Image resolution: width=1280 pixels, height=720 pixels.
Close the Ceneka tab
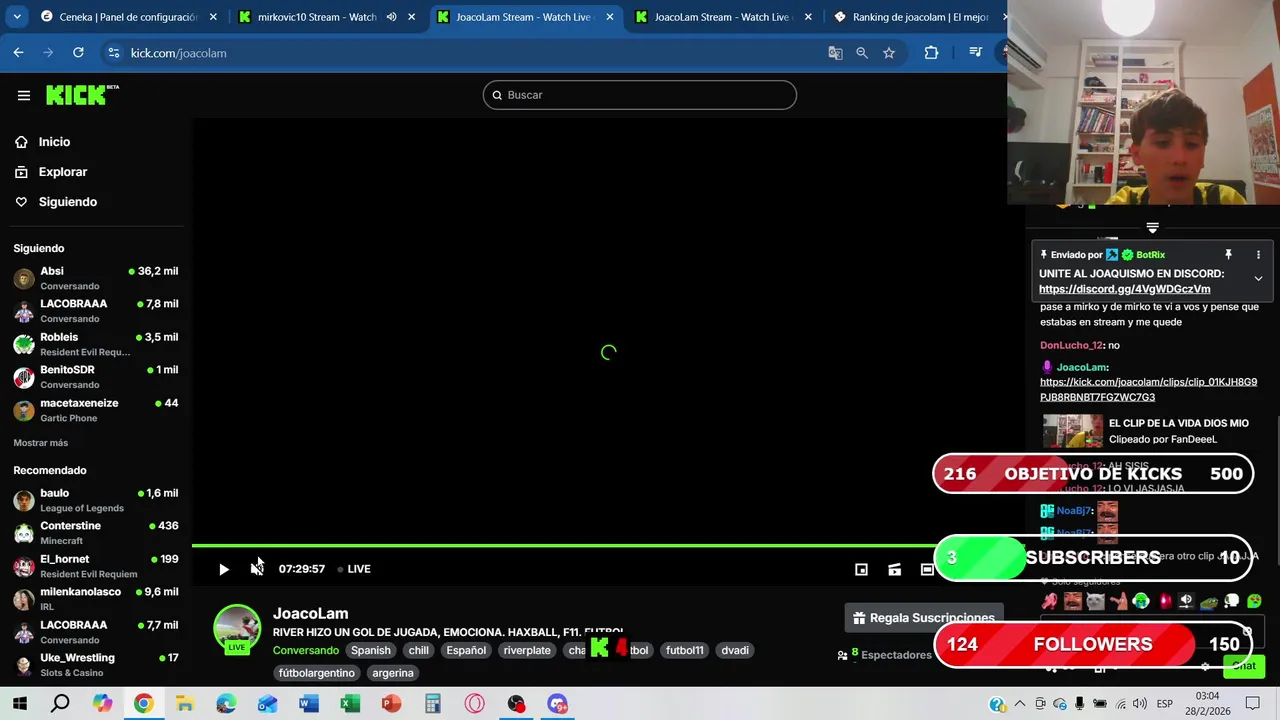pyautogui.click(x=213, y=17)
